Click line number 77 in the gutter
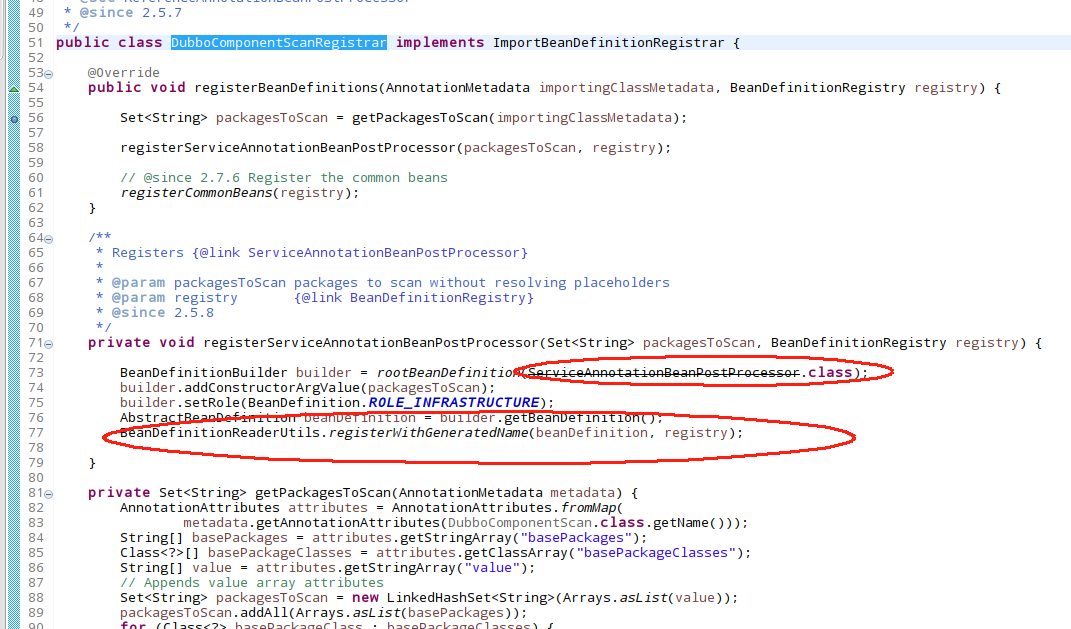 coord(36,433)
